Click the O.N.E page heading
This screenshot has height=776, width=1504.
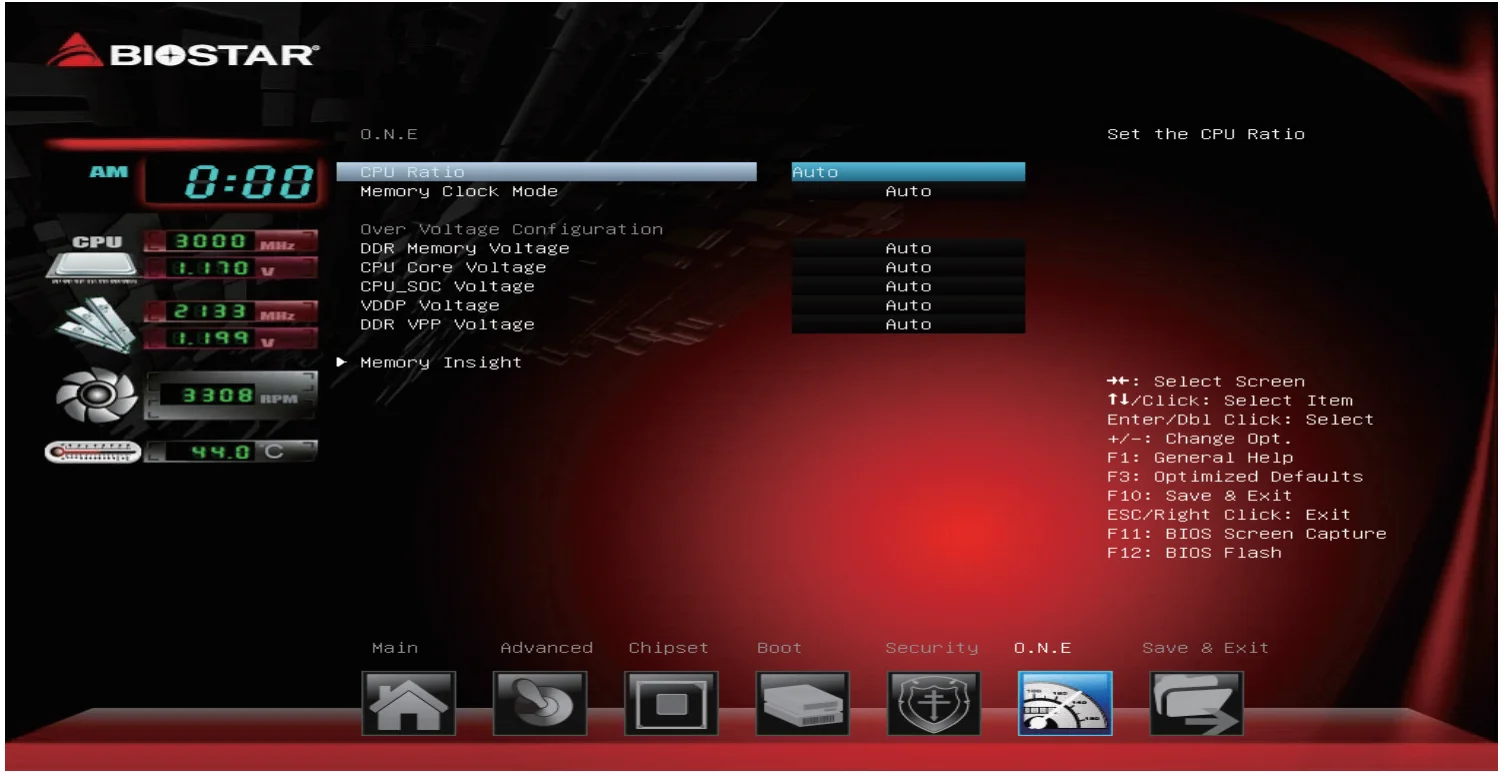click(389, 134)
